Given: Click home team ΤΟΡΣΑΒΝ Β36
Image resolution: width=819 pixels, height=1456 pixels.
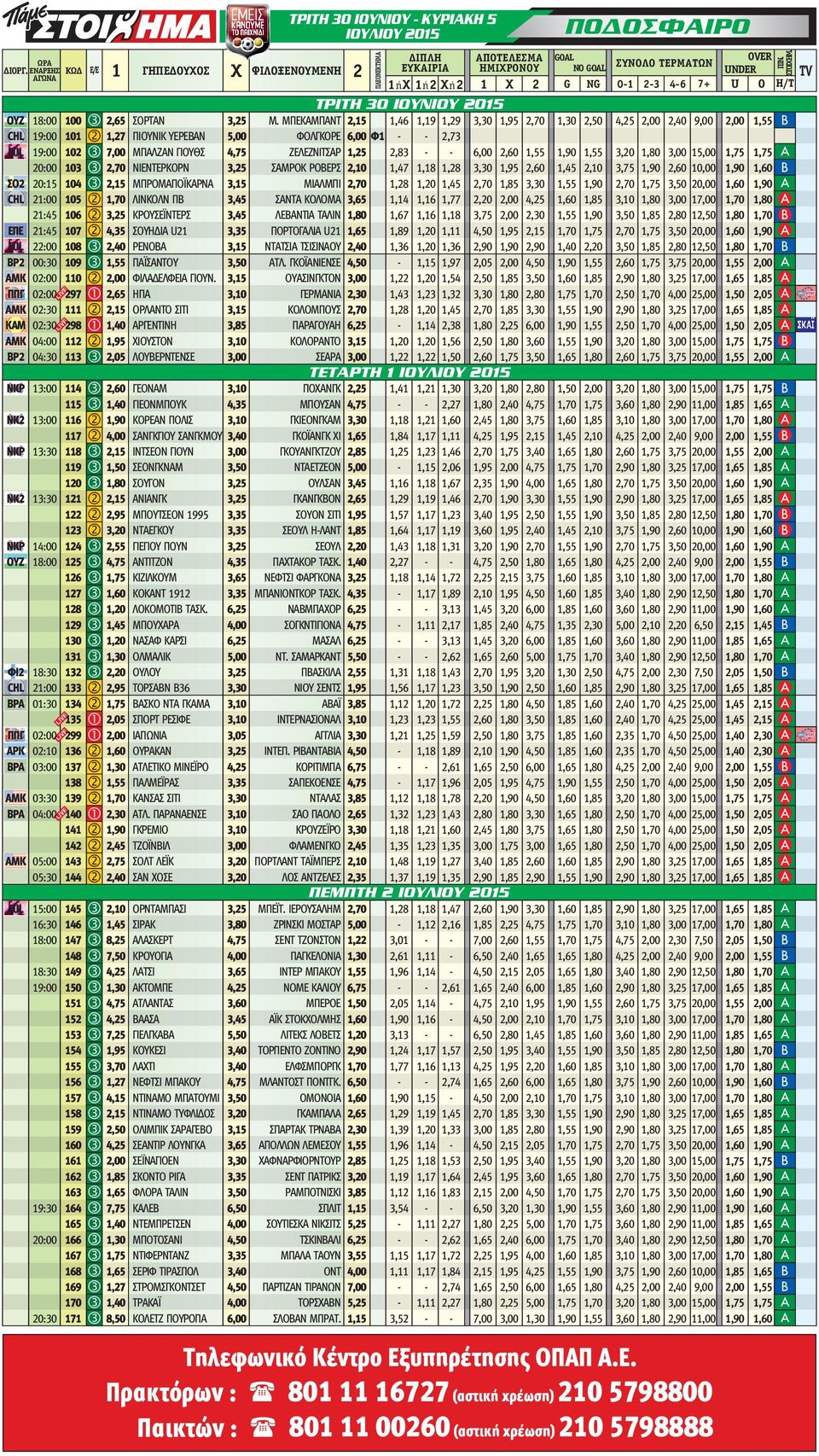Looking at the screenshot, I should point(161,688).
